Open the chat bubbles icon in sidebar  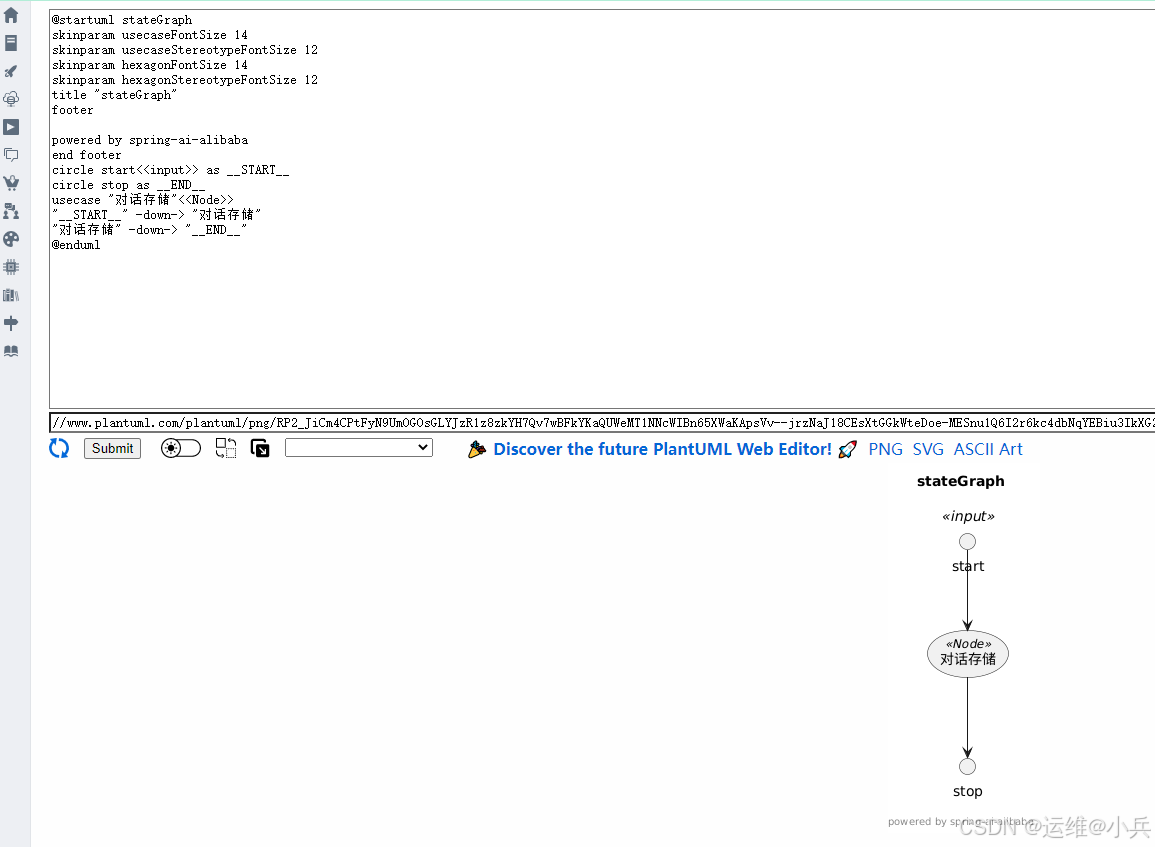point(11,155)
